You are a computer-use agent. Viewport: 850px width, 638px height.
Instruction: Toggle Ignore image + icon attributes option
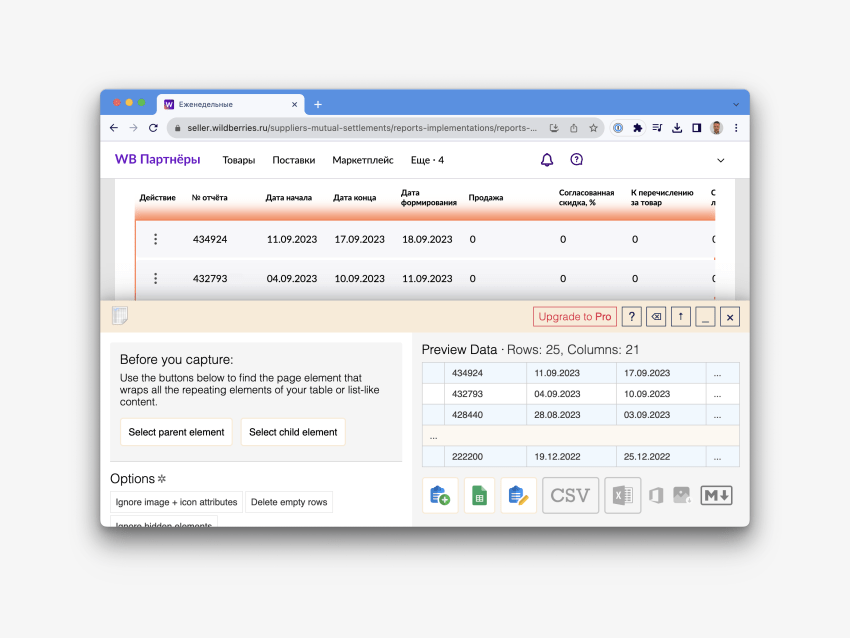coord(176,502)
